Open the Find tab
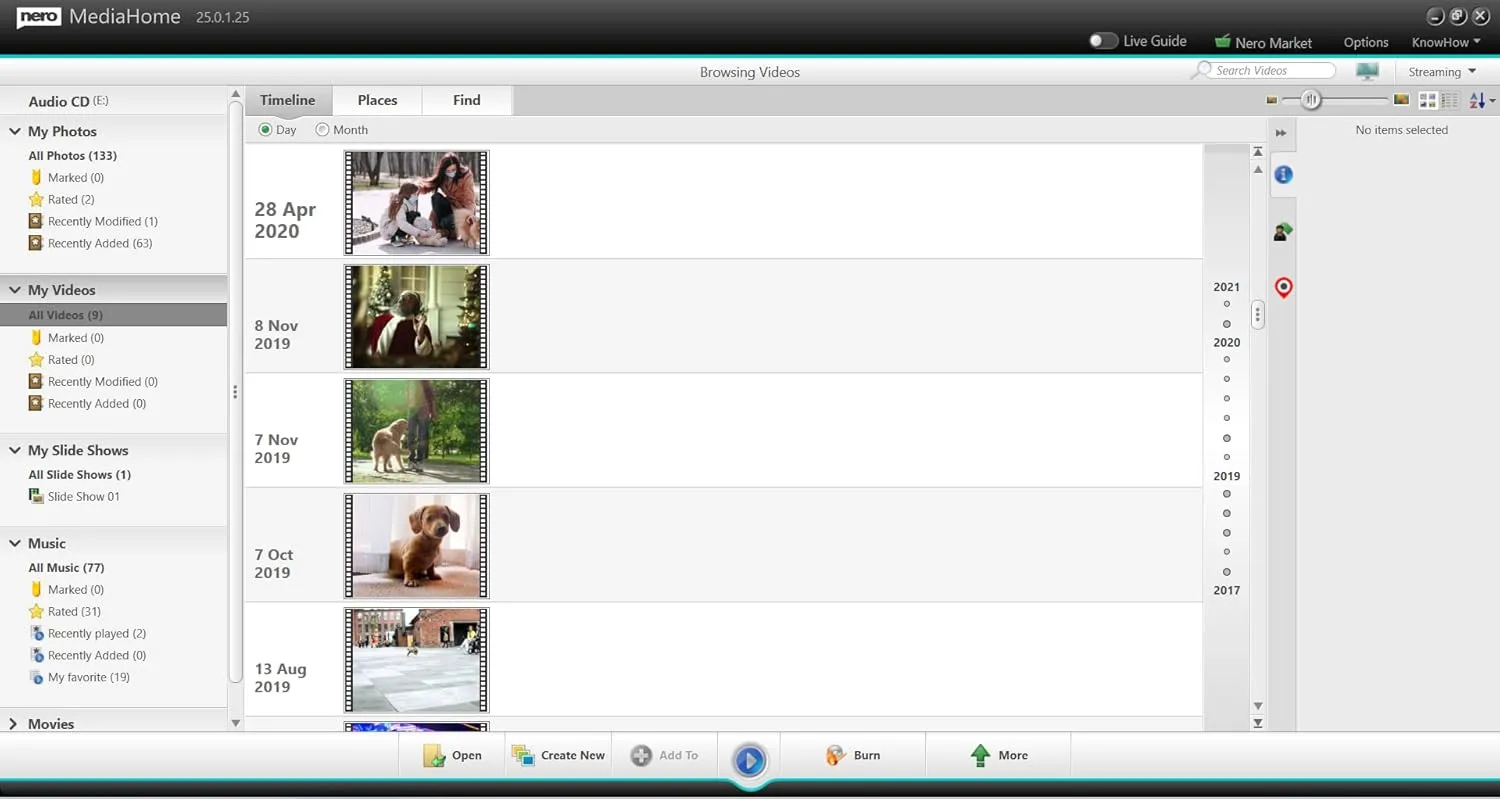This screenshot has height=799, width=1500. [466, 100]
